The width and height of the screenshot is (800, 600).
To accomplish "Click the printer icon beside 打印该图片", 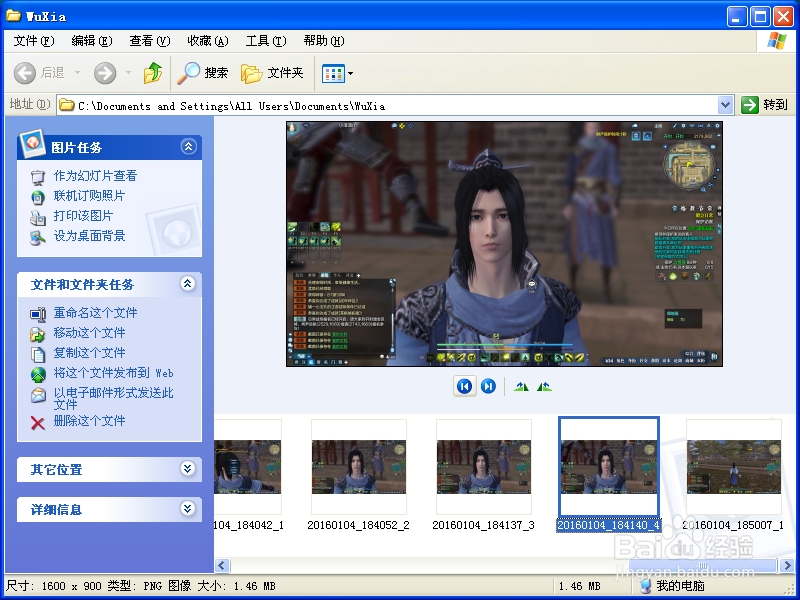I will (38, 217).
